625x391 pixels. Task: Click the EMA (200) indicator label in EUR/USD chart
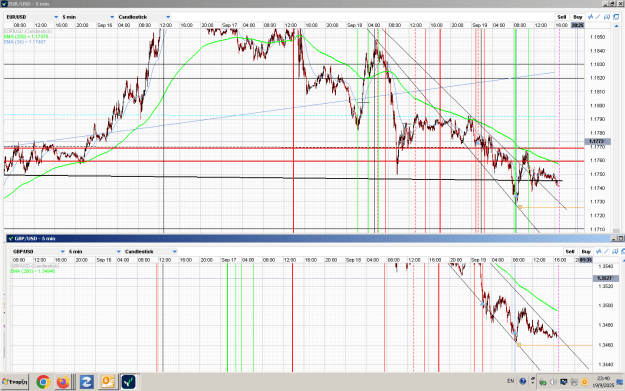tap(26, 37)
